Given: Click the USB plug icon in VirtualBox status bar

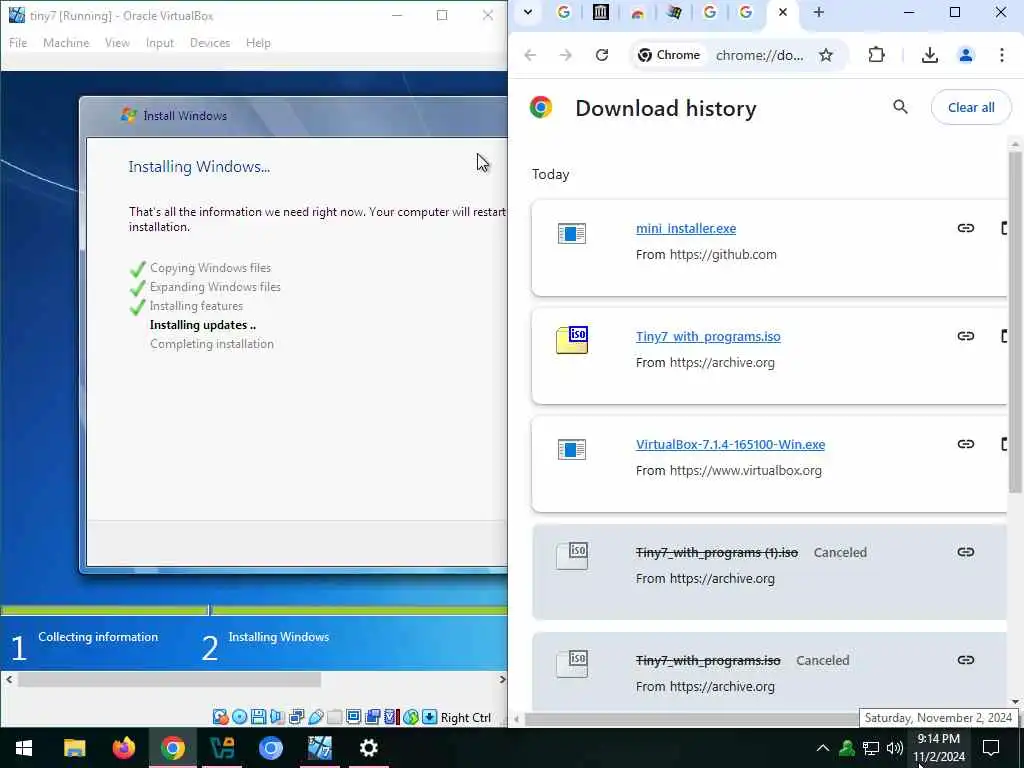Looking at the screenshot, I should 315,717.
